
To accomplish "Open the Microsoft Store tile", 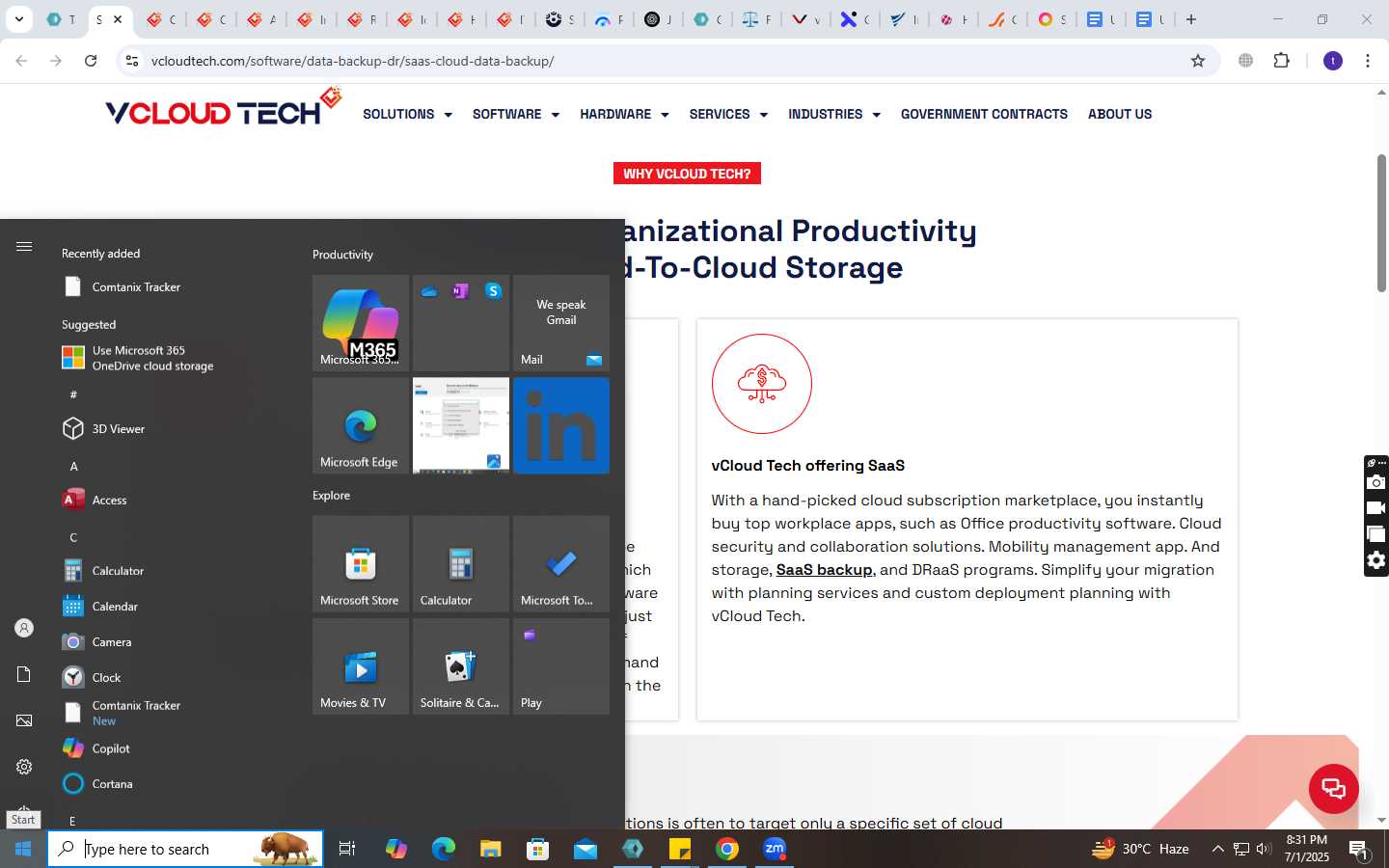I will tap(361, 563).
